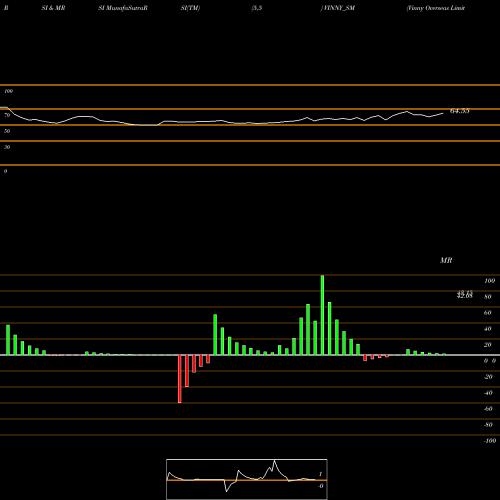
Task: Click the end of the RSI line near 64.55
Action: tap(443, 113)
